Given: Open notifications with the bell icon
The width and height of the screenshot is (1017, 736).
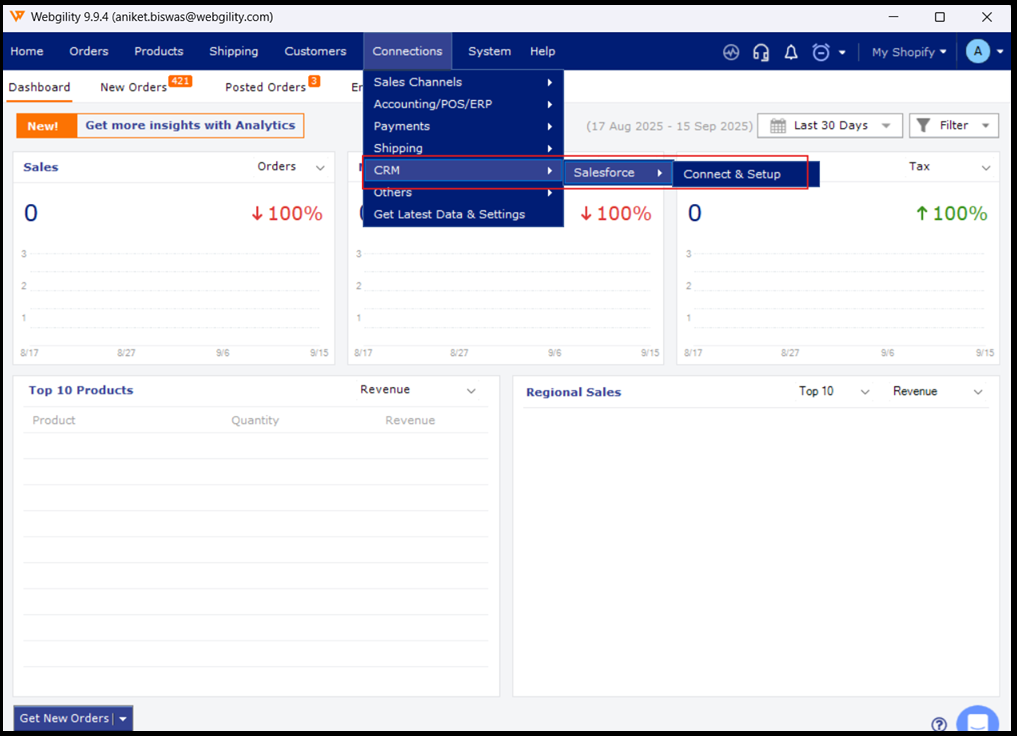Looking at the screenshot, I should (x=791, y=52).
